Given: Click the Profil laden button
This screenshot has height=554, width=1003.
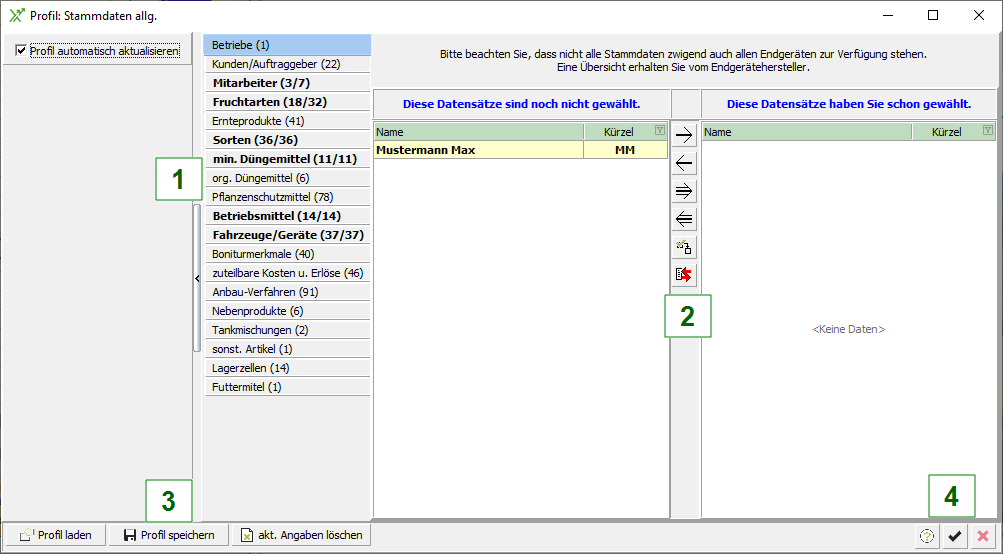Looking at the screenshot, I should (x=55, y=535).
